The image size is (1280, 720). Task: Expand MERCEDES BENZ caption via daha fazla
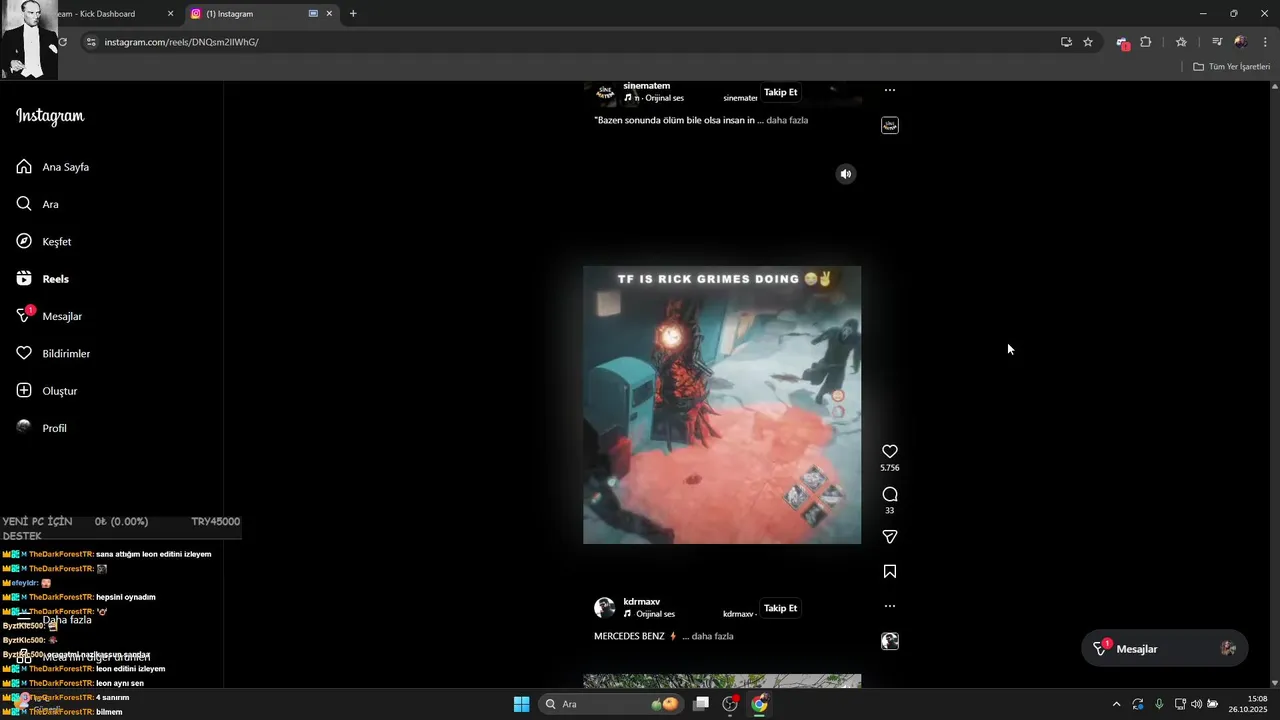[713, 636]
